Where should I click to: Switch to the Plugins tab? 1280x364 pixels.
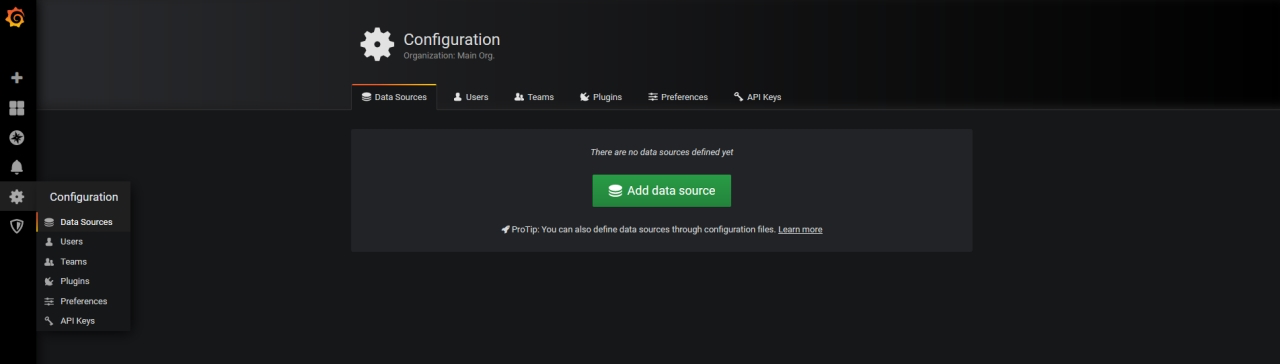601,97
